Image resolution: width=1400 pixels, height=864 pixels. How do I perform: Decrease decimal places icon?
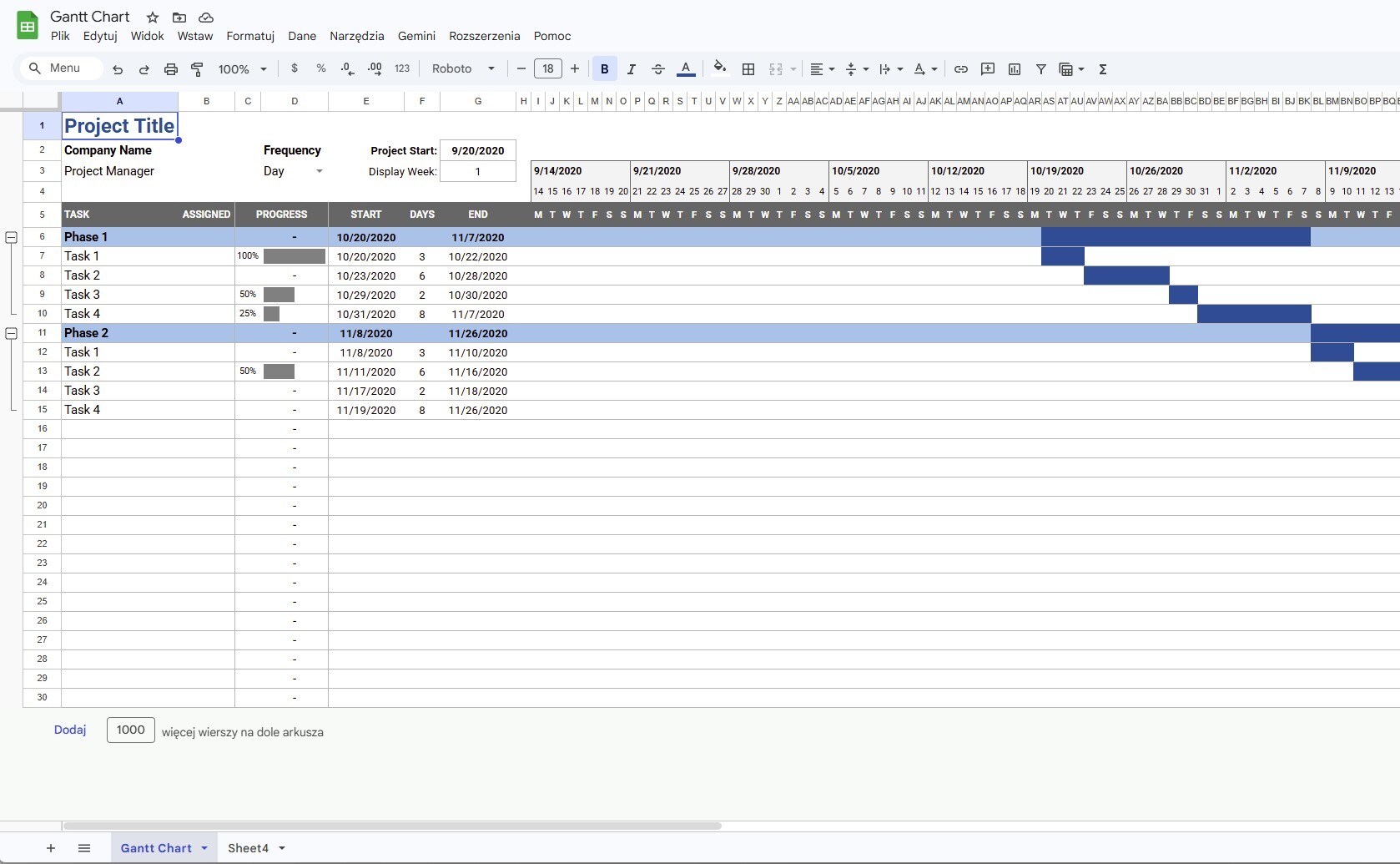[348, 68]
